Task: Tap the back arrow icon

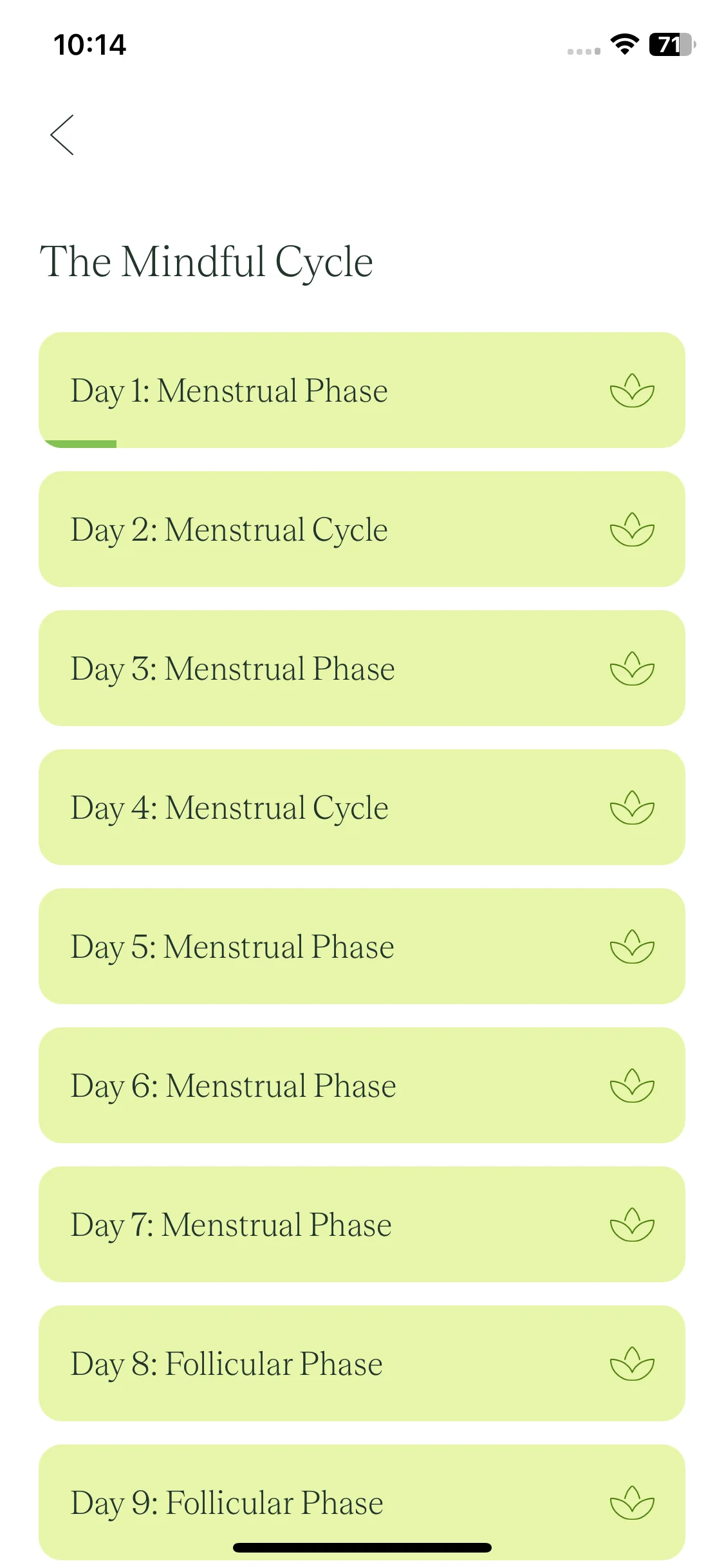Action: click(62, 135)
